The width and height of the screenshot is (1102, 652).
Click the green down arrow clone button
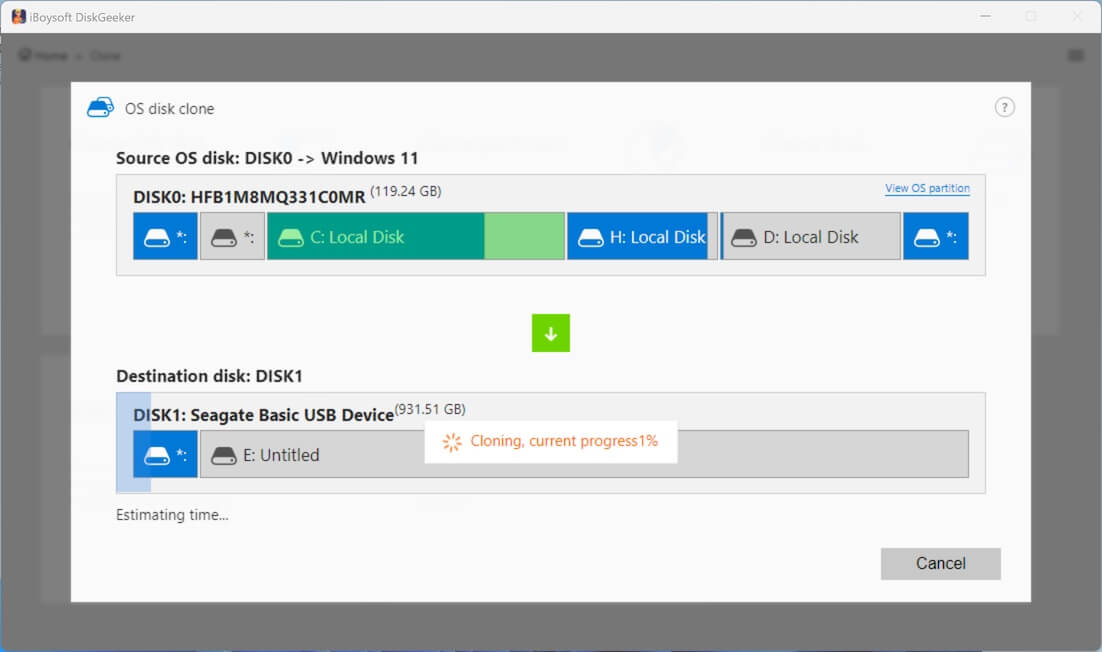[x=551, y=333]
